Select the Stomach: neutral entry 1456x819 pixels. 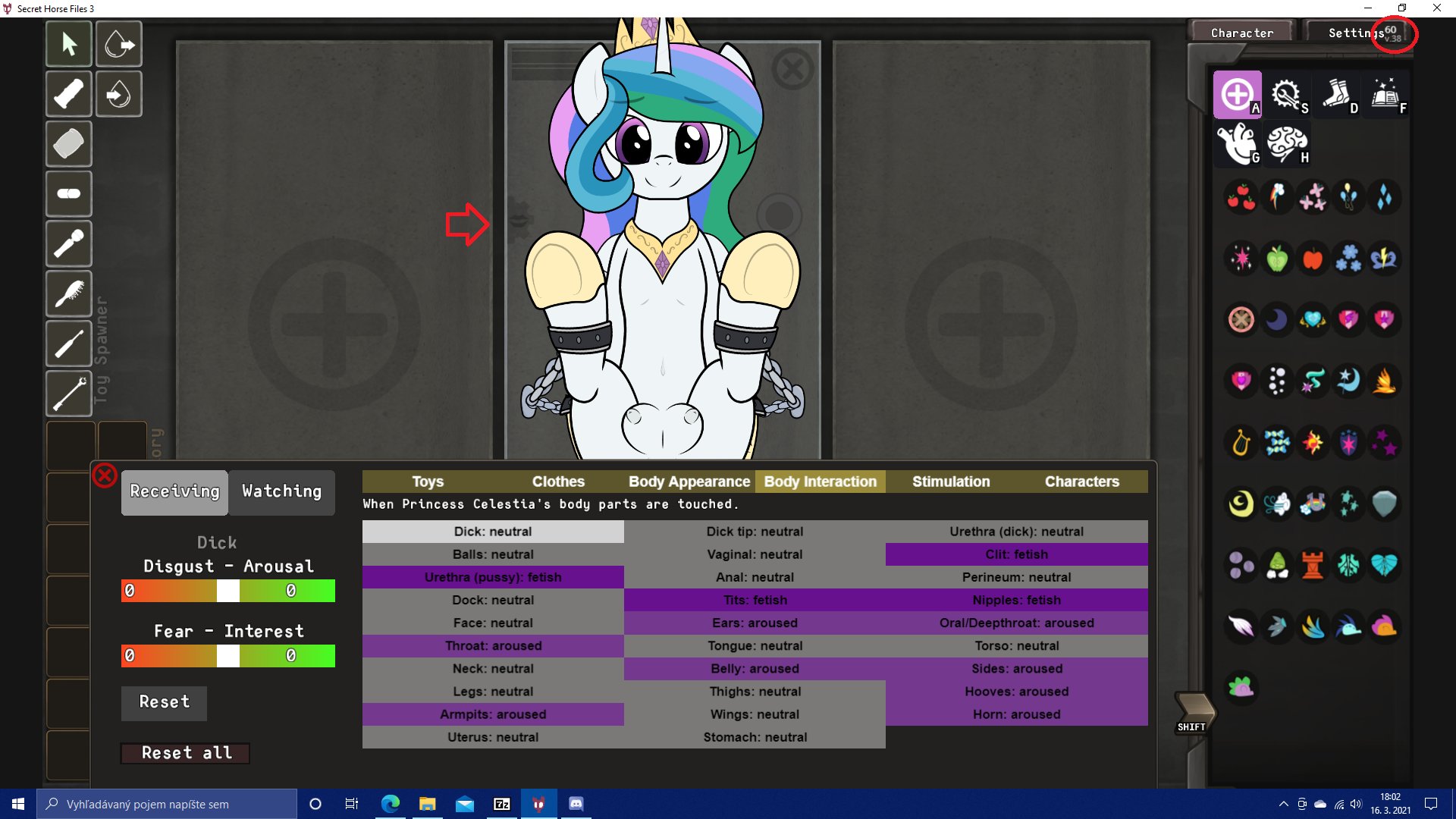pos(755,737)
